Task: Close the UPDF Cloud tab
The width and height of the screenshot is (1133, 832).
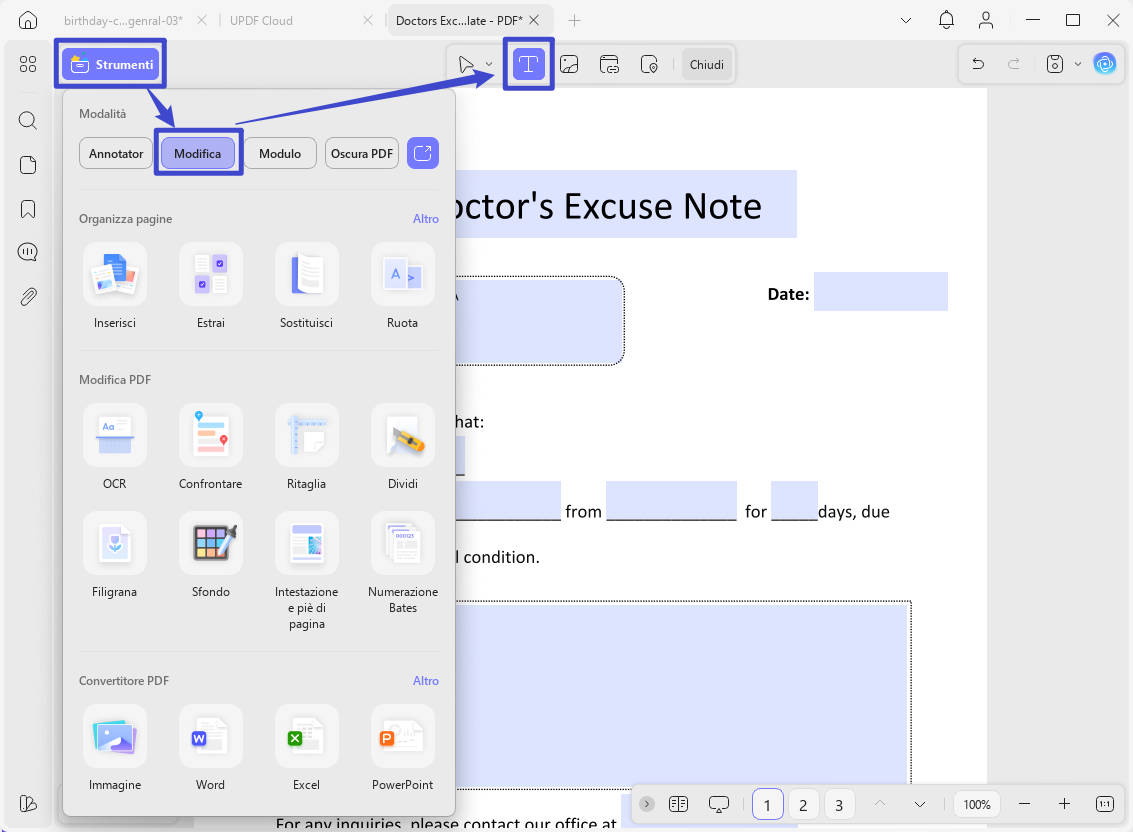Action: [368, 20]
